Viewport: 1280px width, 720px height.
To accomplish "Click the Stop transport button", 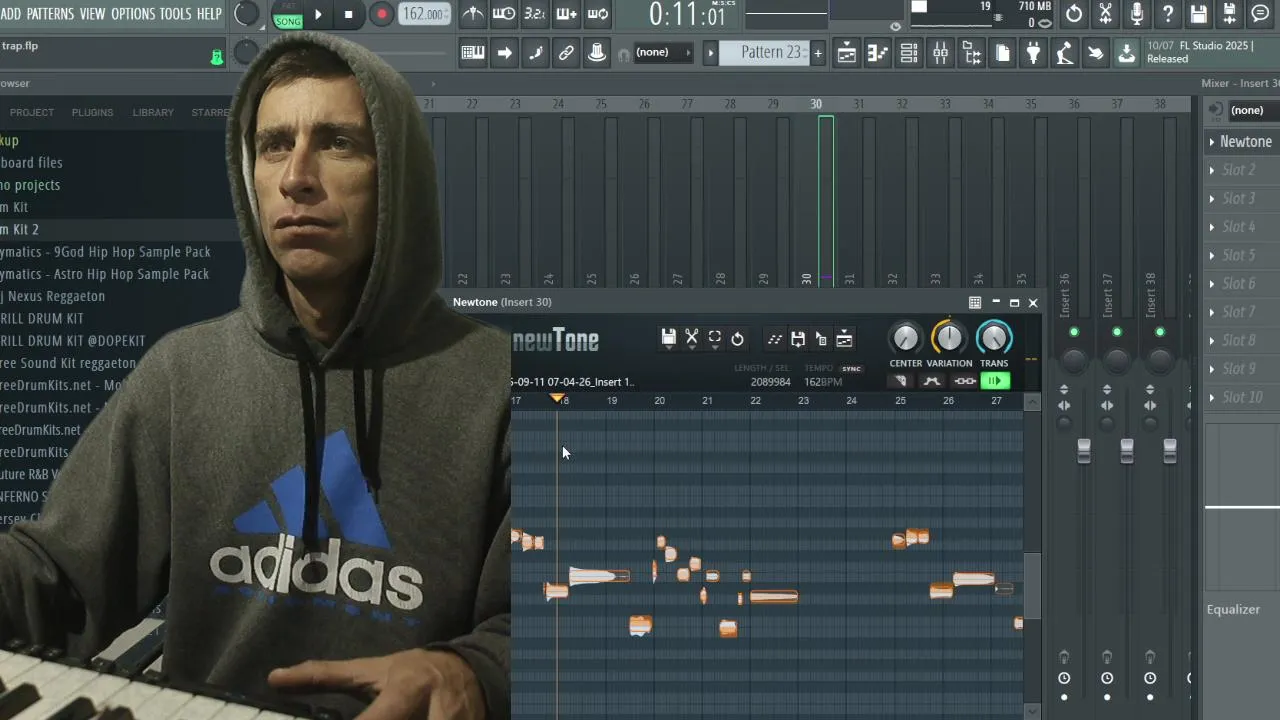I will coord(348,14).
